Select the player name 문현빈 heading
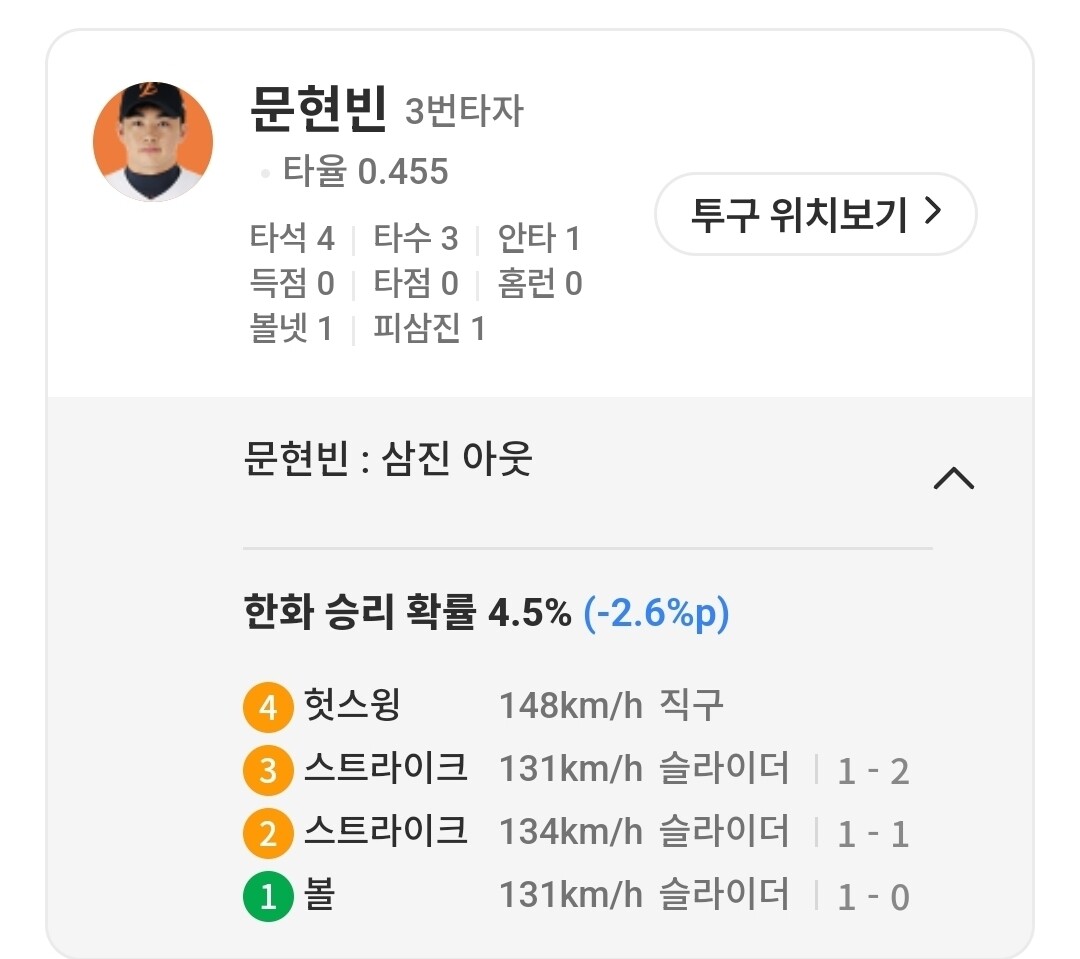This screenshot has width=1080, height=959. coord(318,110)
